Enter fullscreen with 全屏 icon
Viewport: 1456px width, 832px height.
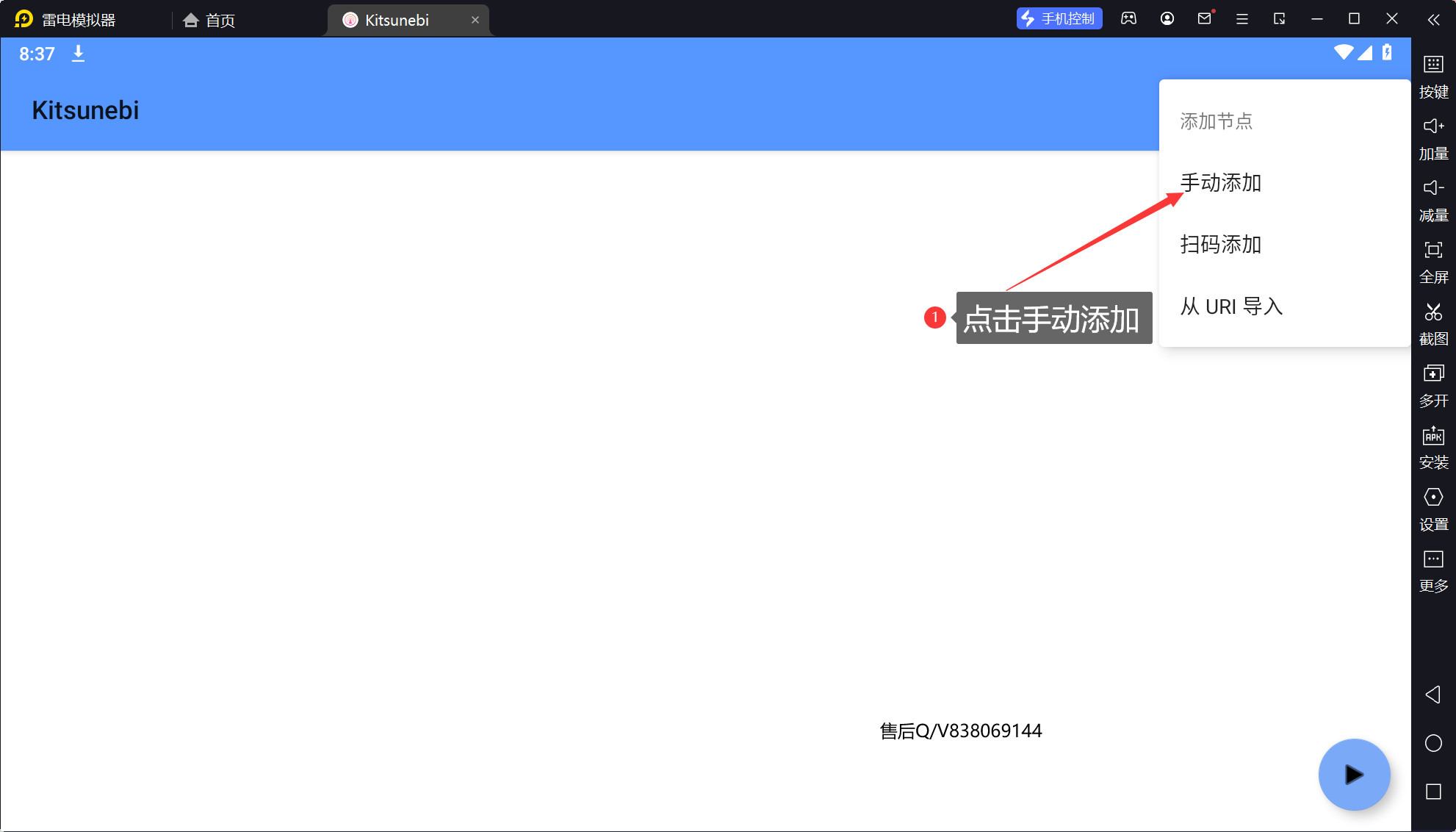[x=1432, y=260]
